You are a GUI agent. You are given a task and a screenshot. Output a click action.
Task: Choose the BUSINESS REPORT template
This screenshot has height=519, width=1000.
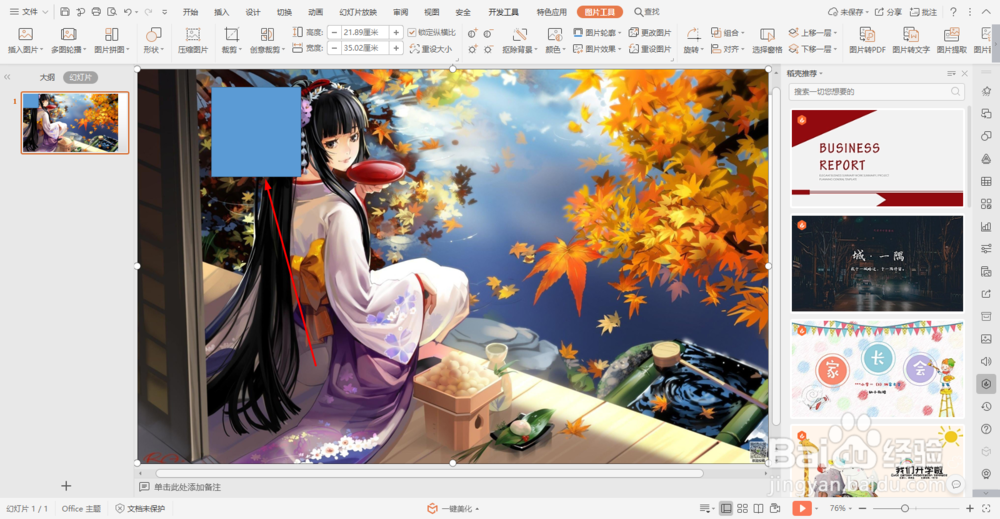point(877,158)
